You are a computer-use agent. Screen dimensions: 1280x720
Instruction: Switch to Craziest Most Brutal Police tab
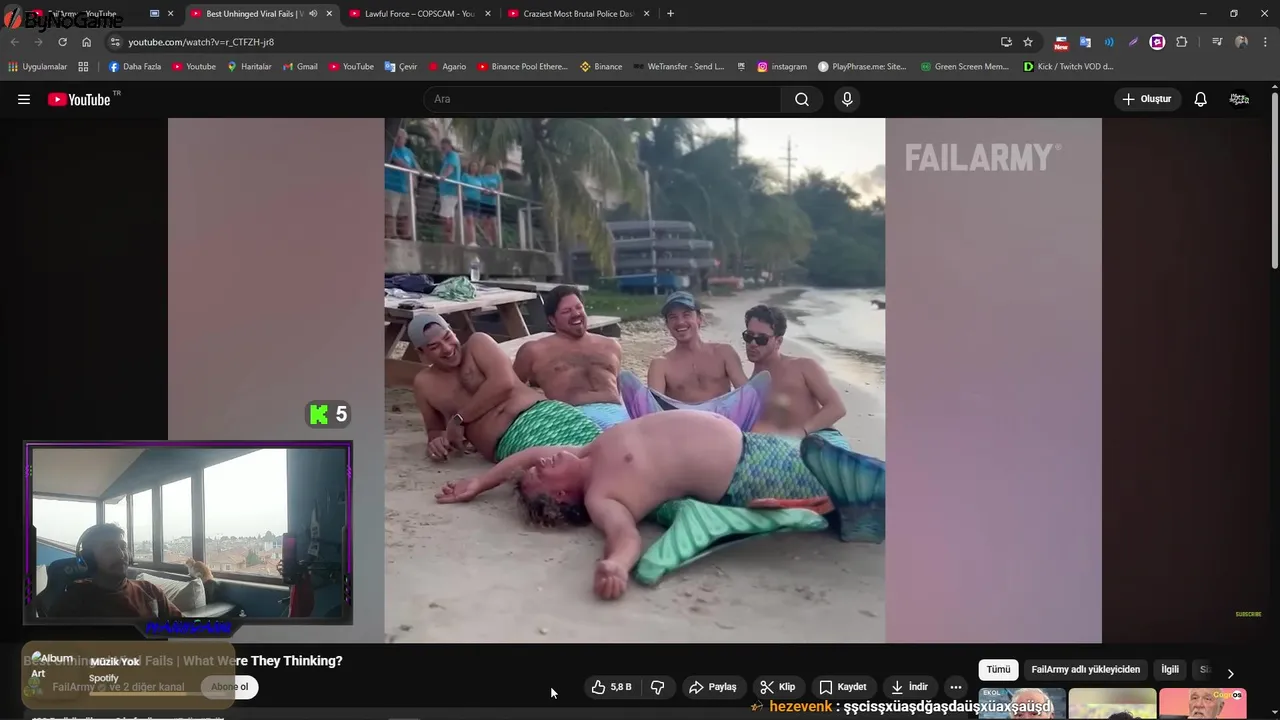[x=578, y=14]
